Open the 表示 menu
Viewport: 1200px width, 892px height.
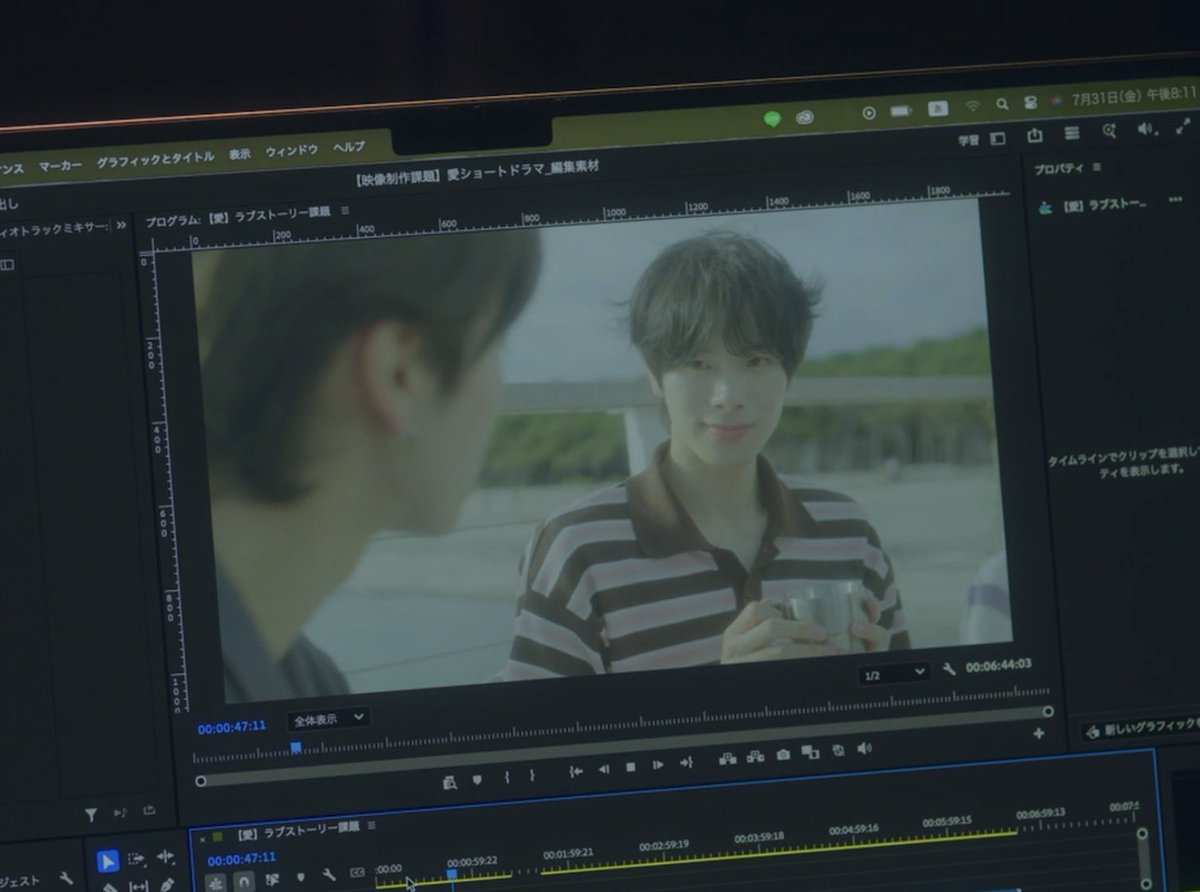click(239, 154)
